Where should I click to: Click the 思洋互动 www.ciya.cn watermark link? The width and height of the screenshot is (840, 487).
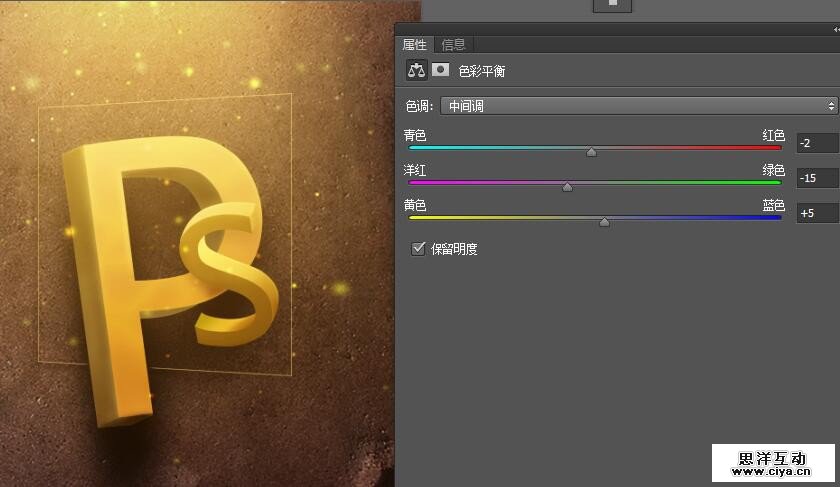(x=772, y=463)
